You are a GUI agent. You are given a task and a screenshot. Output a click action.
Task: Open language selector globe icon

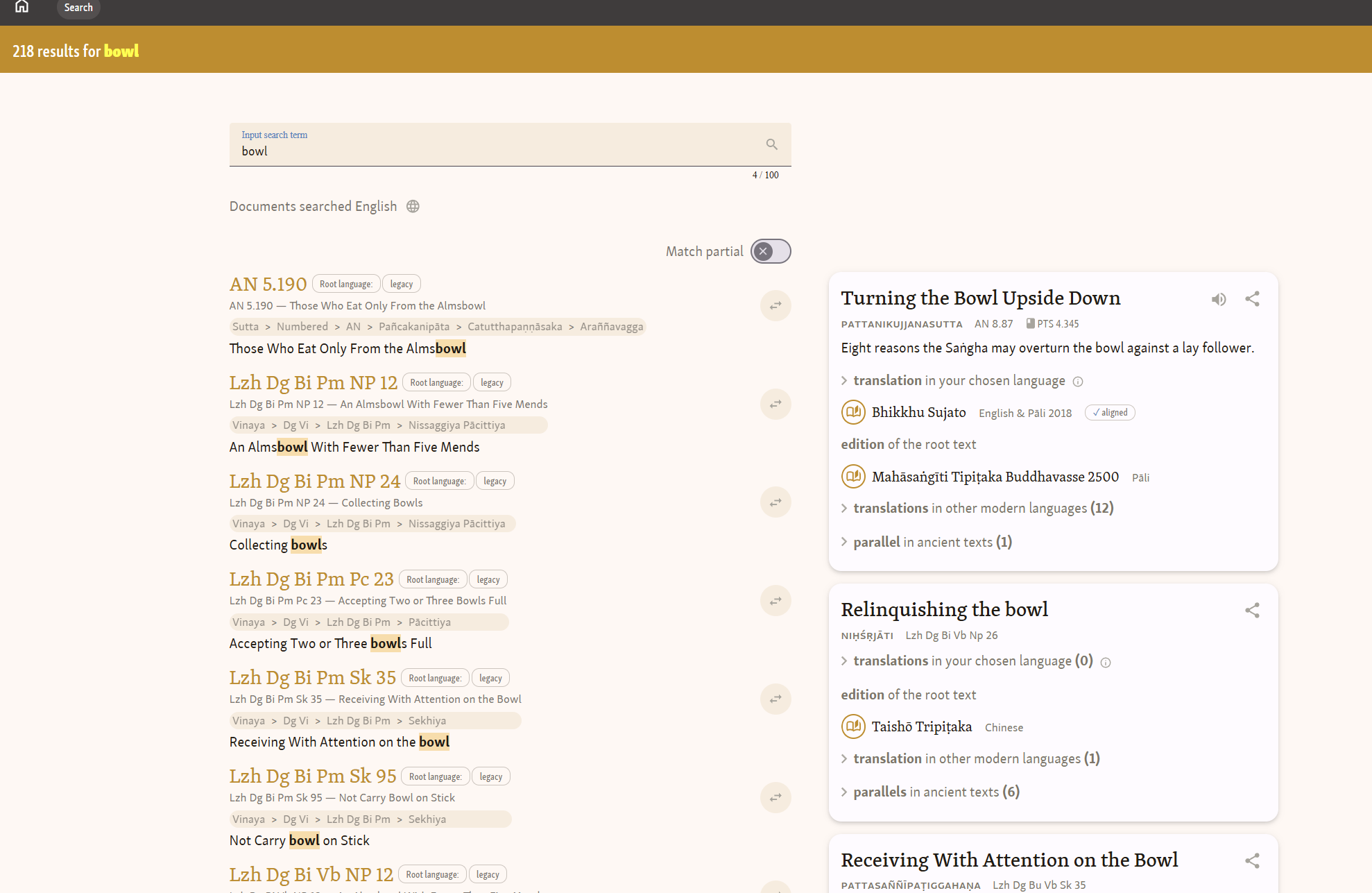point(413,207)
